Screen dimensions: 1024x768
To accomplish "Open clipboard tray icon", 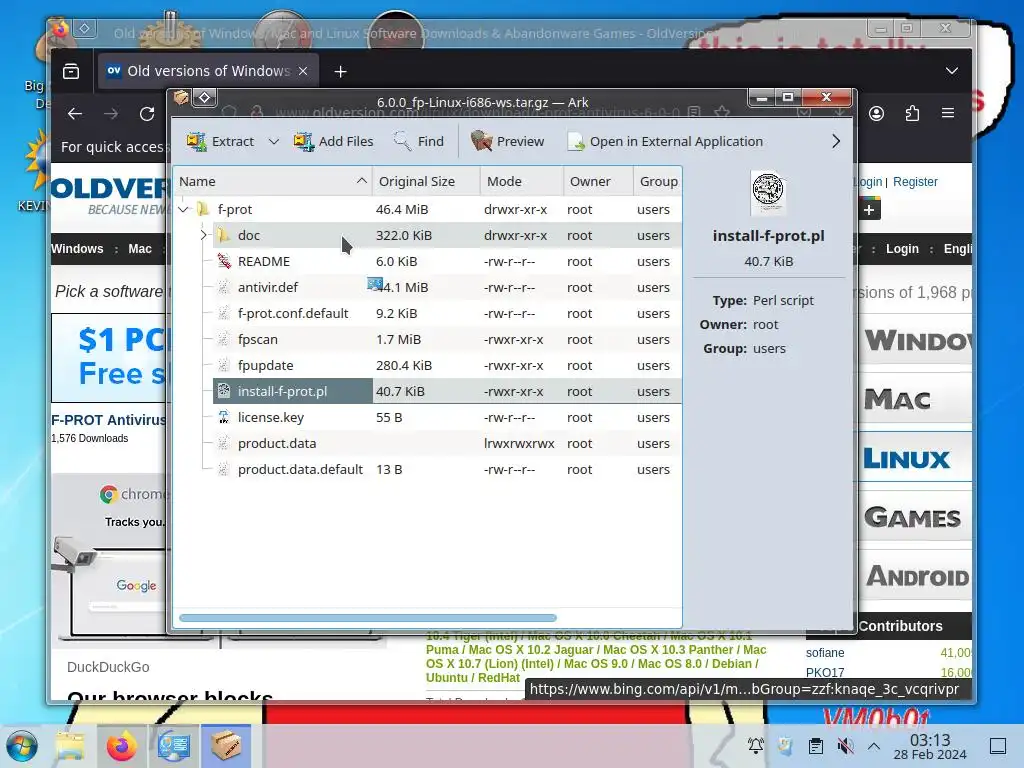I will click(815, 745).
